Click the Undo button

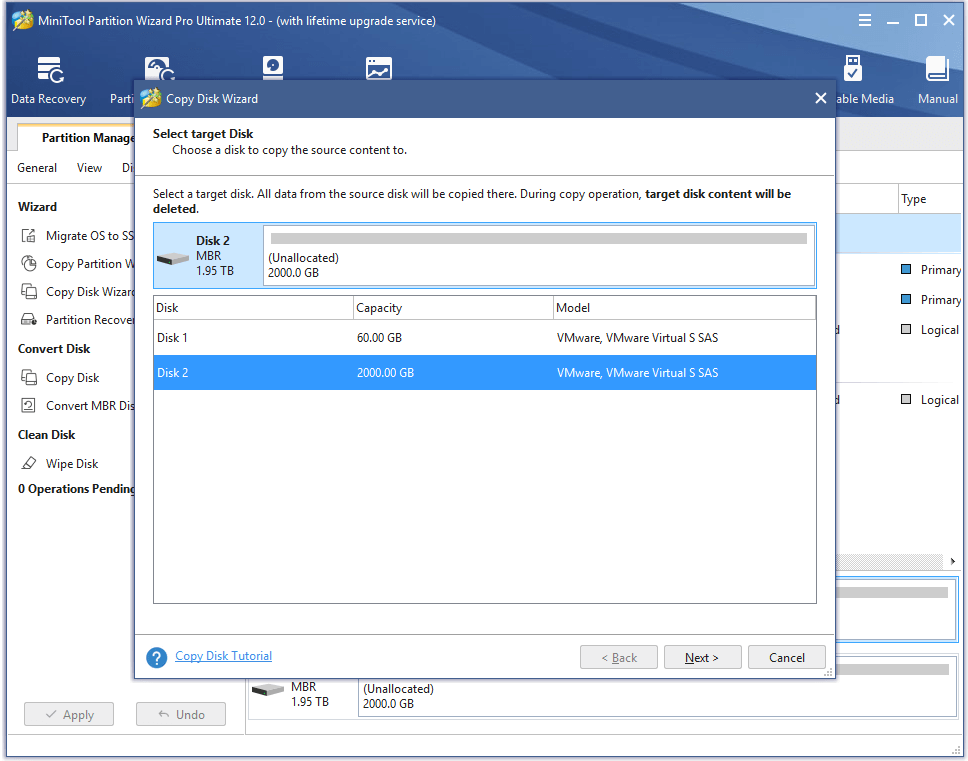(181, 714)
